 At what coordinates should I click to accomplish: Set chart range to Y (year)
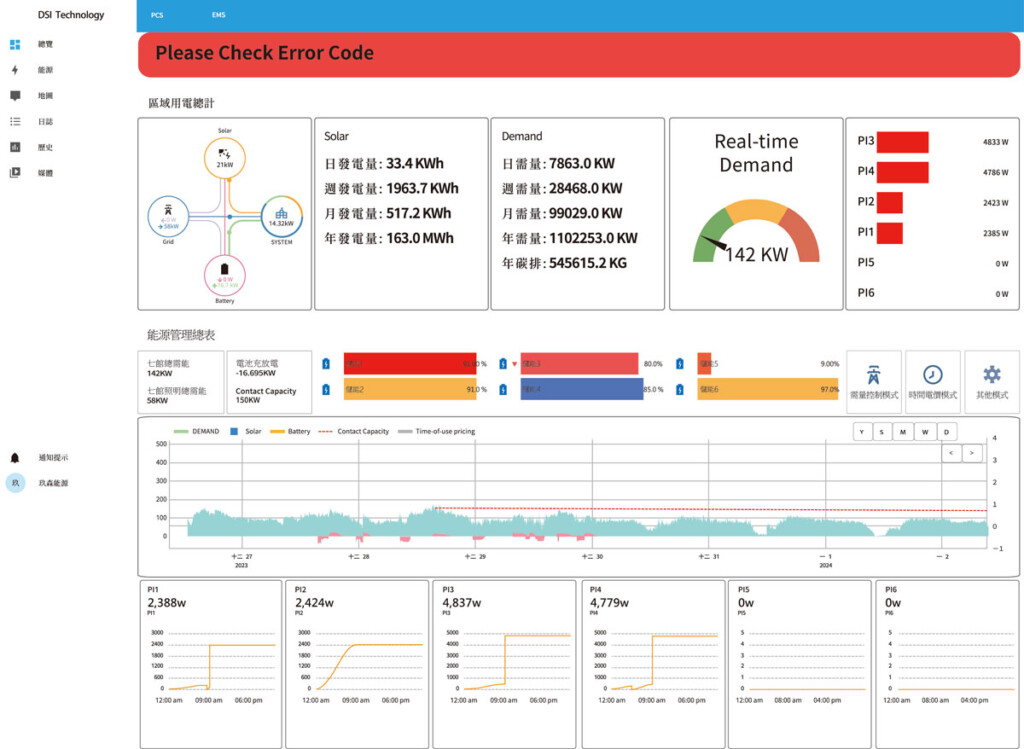861,431
